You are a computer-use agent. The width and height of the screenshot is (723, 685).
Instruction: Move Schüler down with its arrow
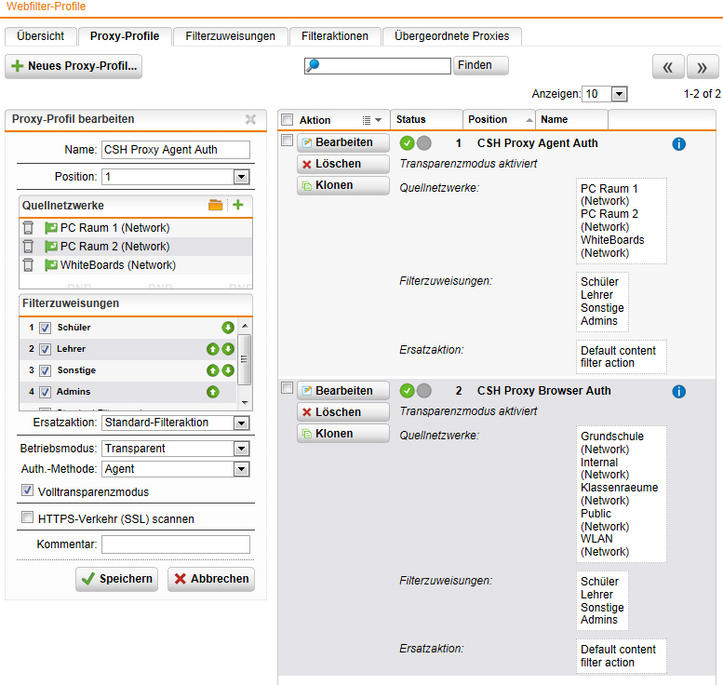[228, 327]
